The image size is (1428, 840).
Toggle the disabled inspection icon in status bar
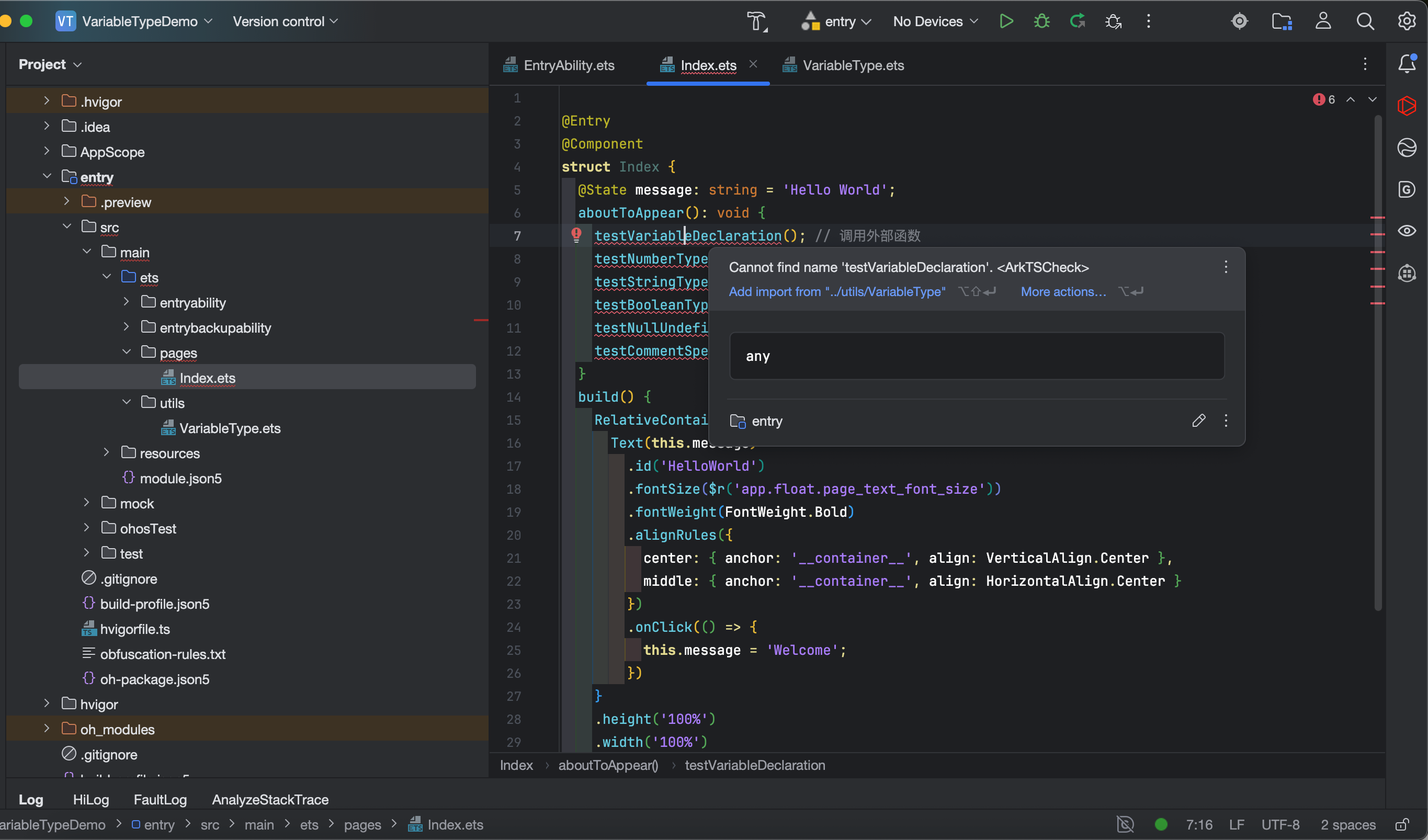[1125, 824]
